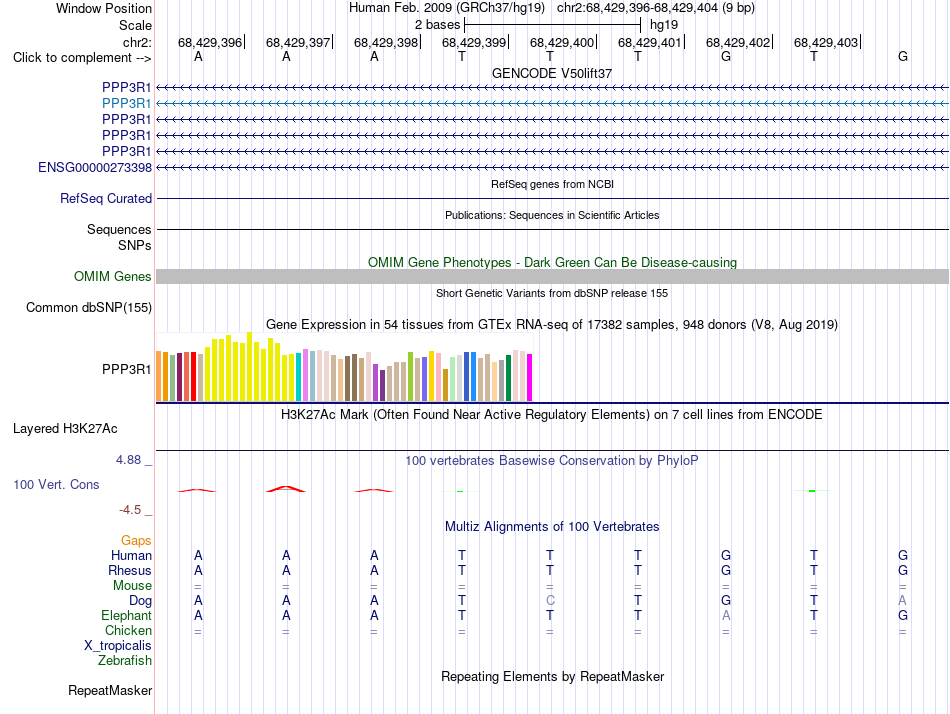Open the light-blue highlighted PPP3R1 transcript label

(126, 104)
